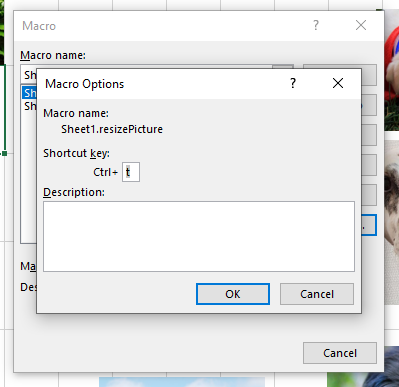399x387 pixels.
Task: Close the Macro Options dialog with X
Action: click(338, 83)
